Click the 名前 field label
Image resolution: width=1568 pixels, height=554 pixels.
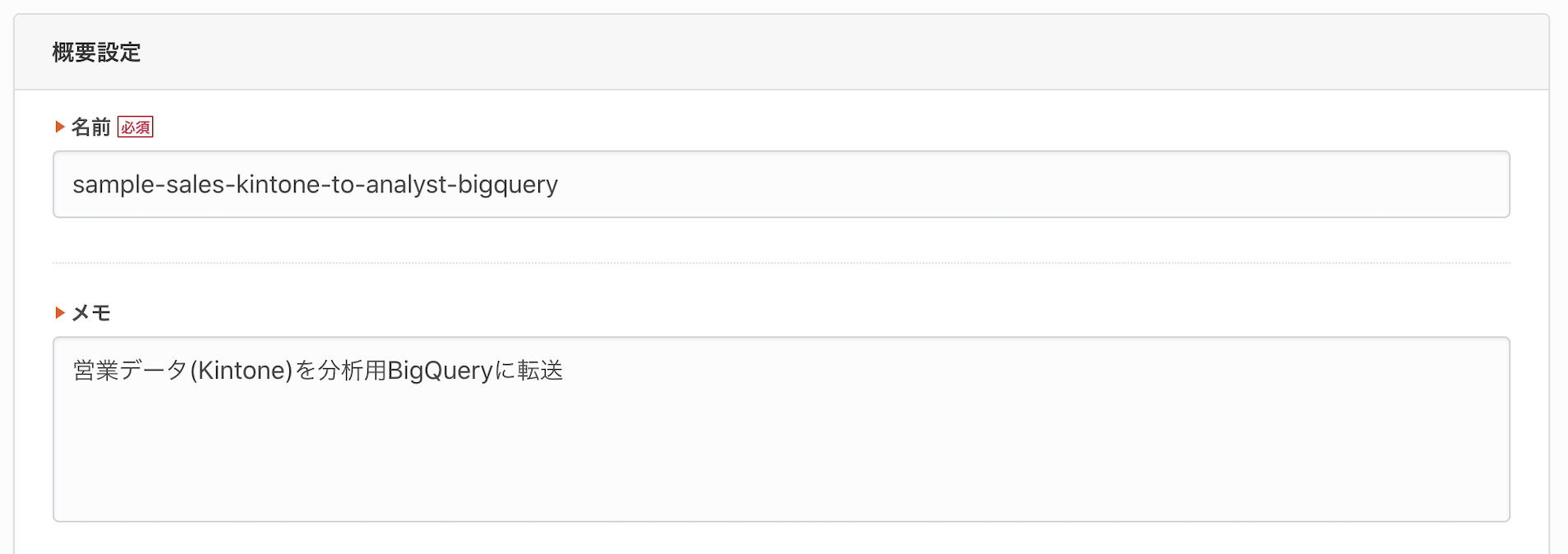(90, 127)
